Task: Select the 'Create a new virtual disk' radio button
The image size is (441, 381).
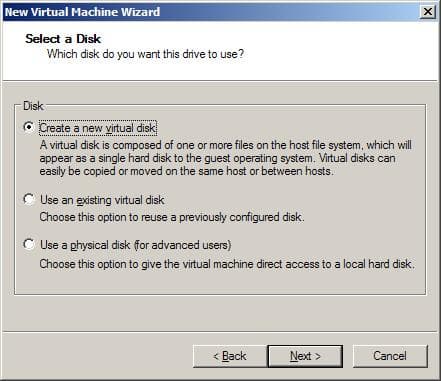Action: click(x=29, y=127)
